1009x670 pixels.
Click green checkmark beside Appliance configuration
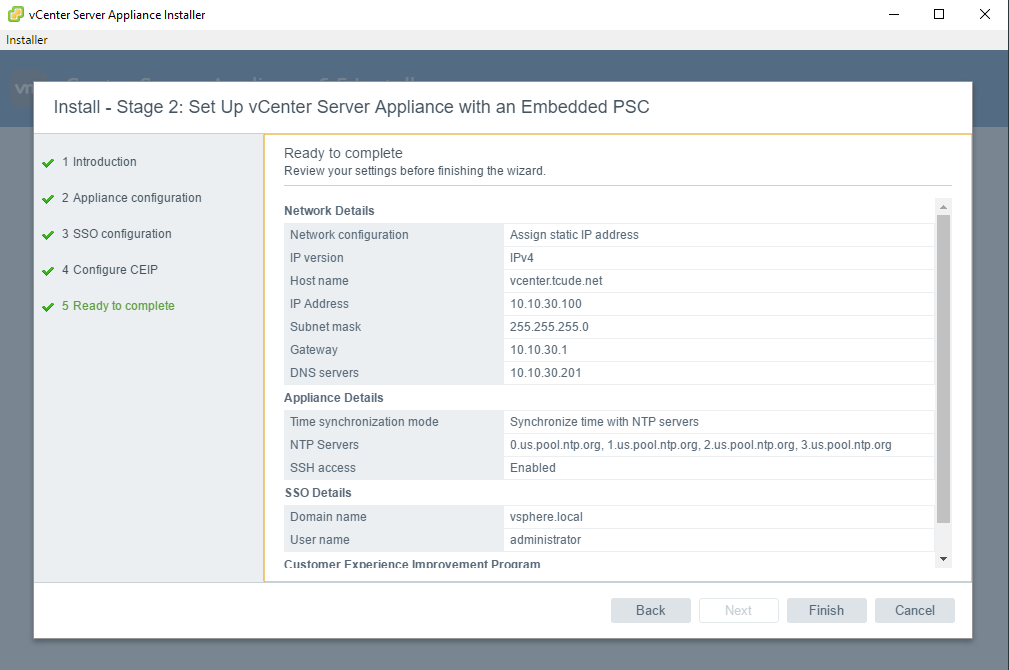tap(48, 199)
